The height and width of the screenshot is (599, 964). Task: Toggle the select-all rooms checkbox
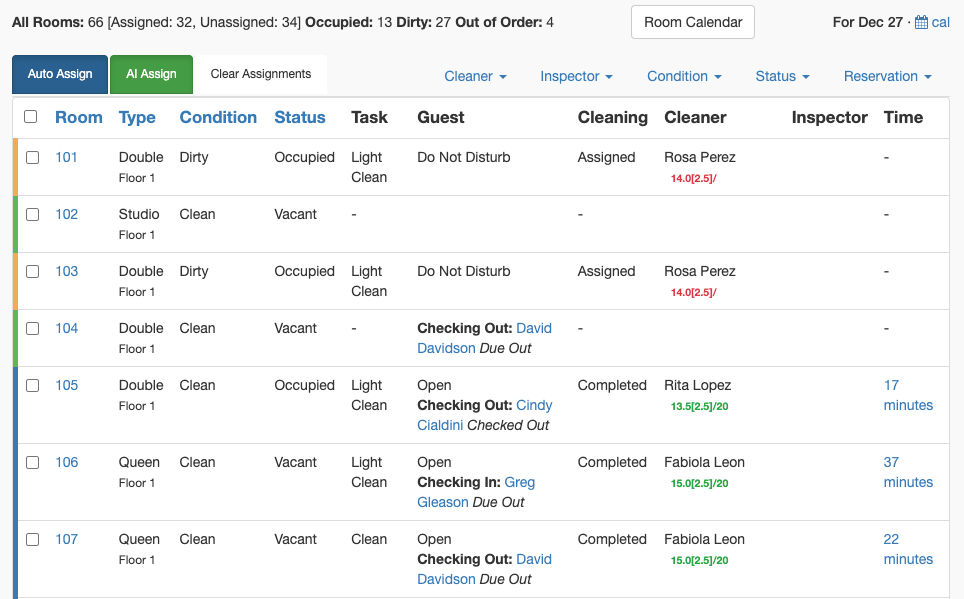[x=31, y=117]
